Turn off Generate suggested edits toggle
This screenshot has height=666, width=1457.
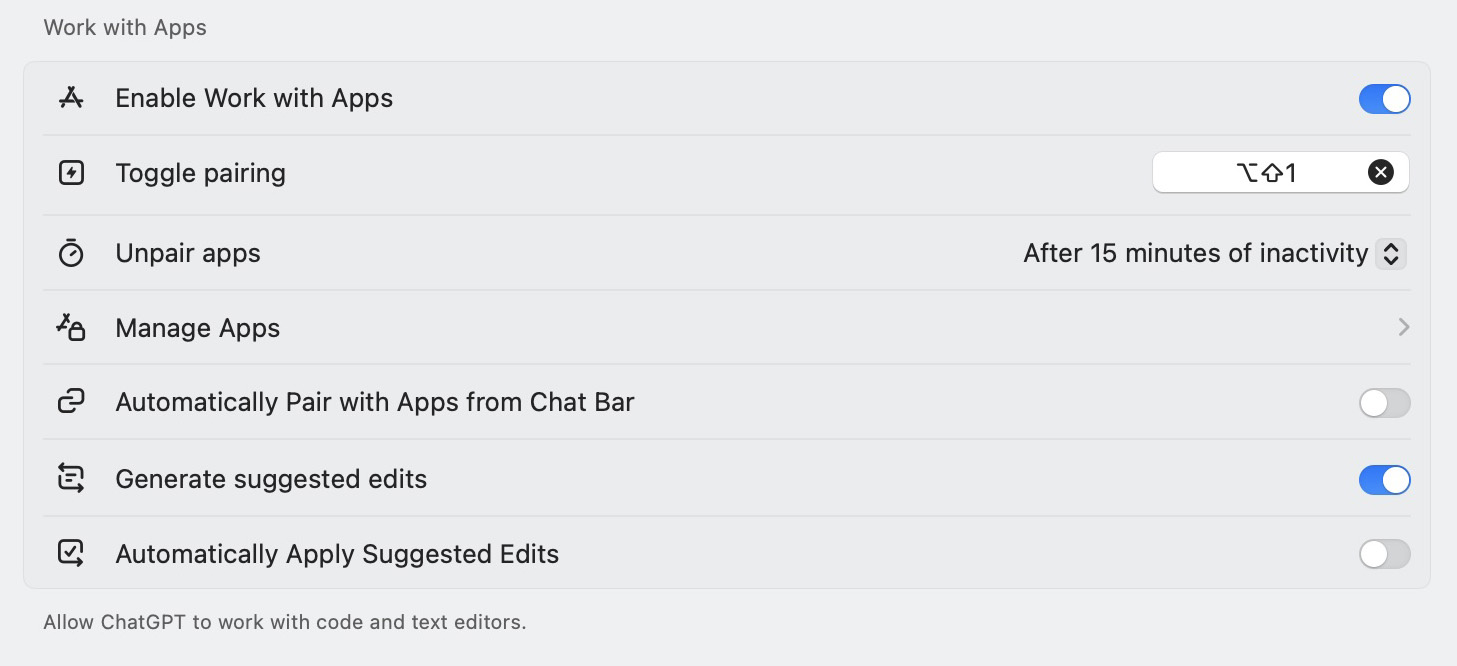[1384, 480]
